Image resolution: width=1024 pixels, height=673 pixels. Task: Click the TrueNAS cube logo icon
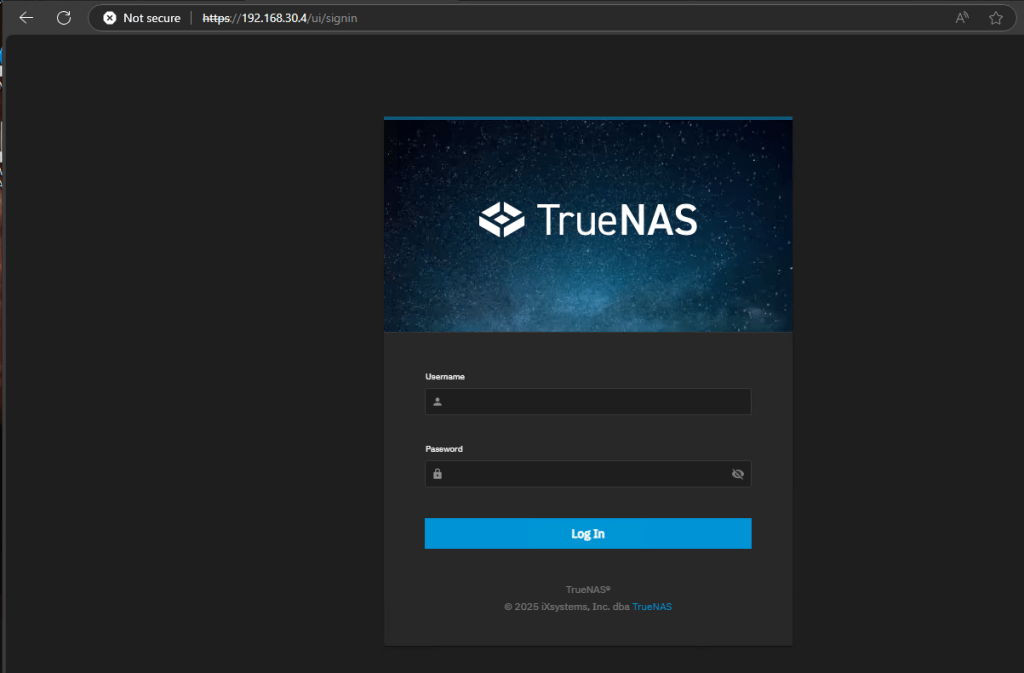[x=502, y=219]
